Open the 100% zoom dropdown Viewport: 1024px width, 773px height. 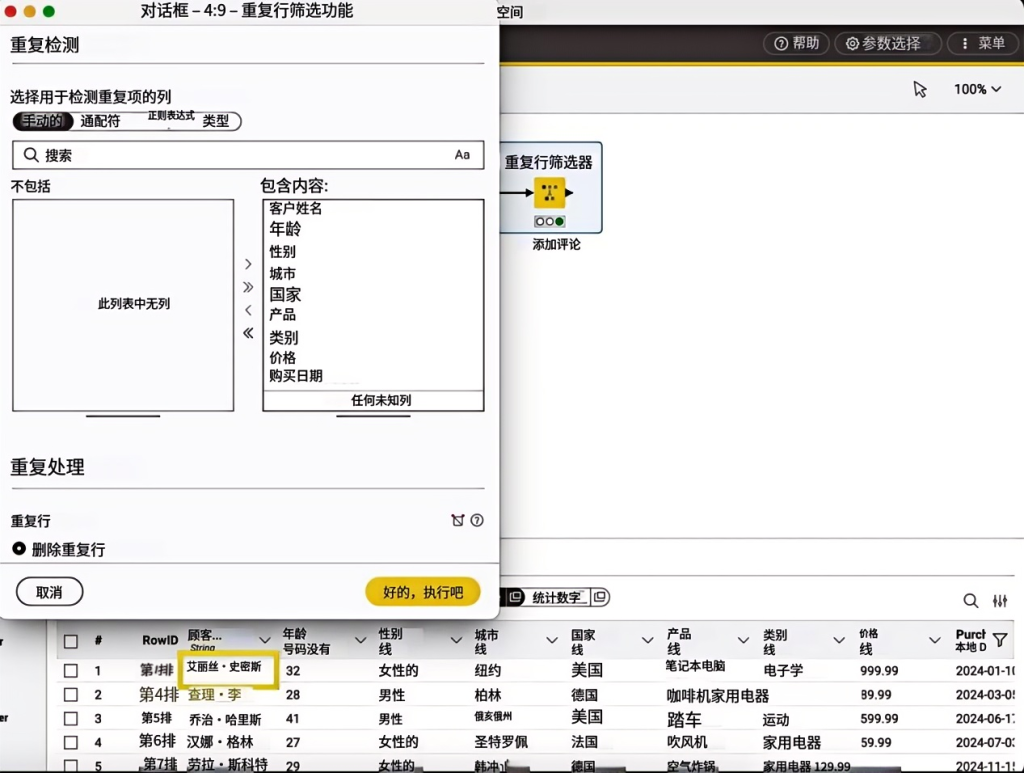[x=977, y=89]
